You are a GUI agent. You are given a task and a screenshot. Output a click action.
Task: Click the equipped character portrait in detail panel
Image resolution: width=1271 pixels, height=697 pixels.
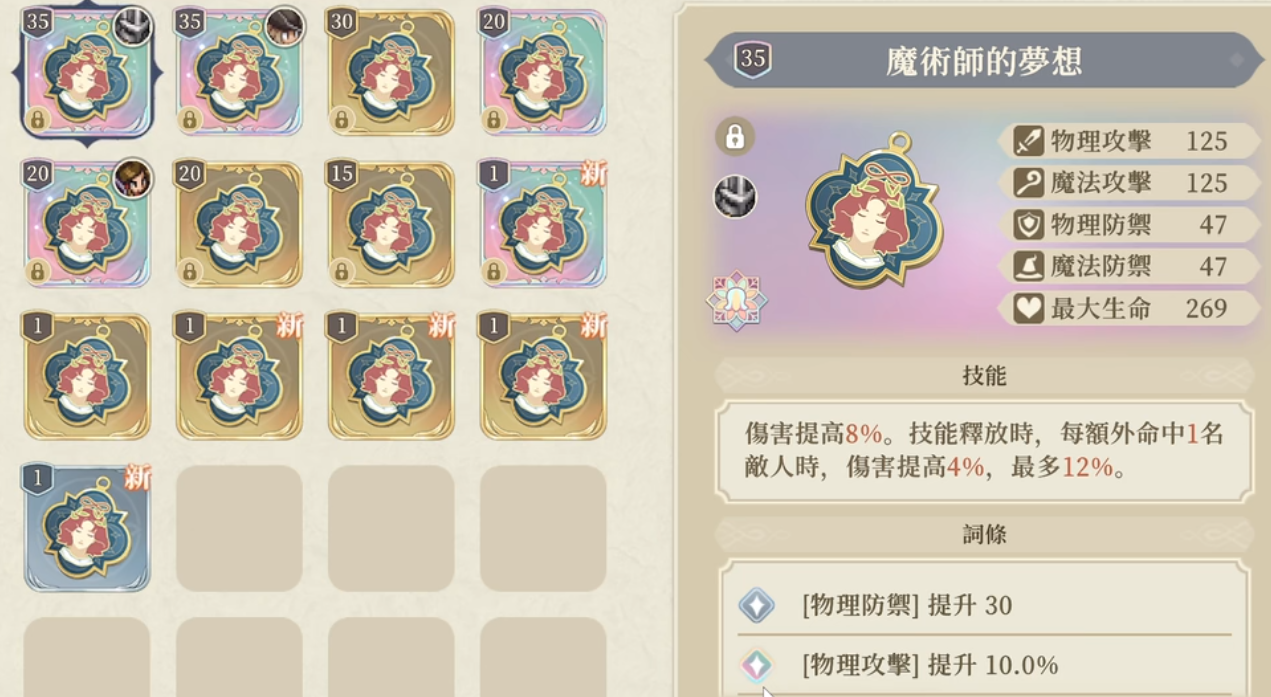735,197
